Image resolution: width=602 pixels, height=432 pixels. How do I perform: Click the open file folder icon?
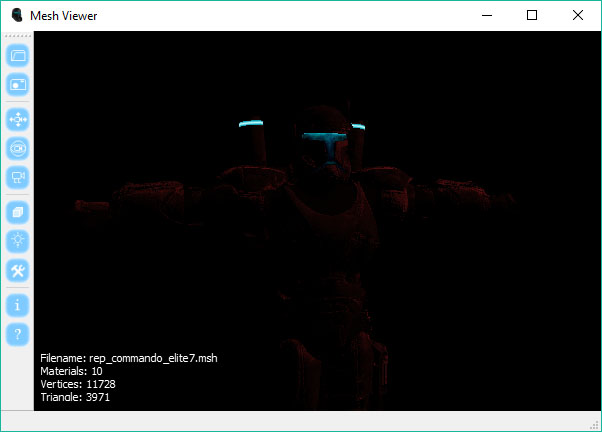click(18, 56)
